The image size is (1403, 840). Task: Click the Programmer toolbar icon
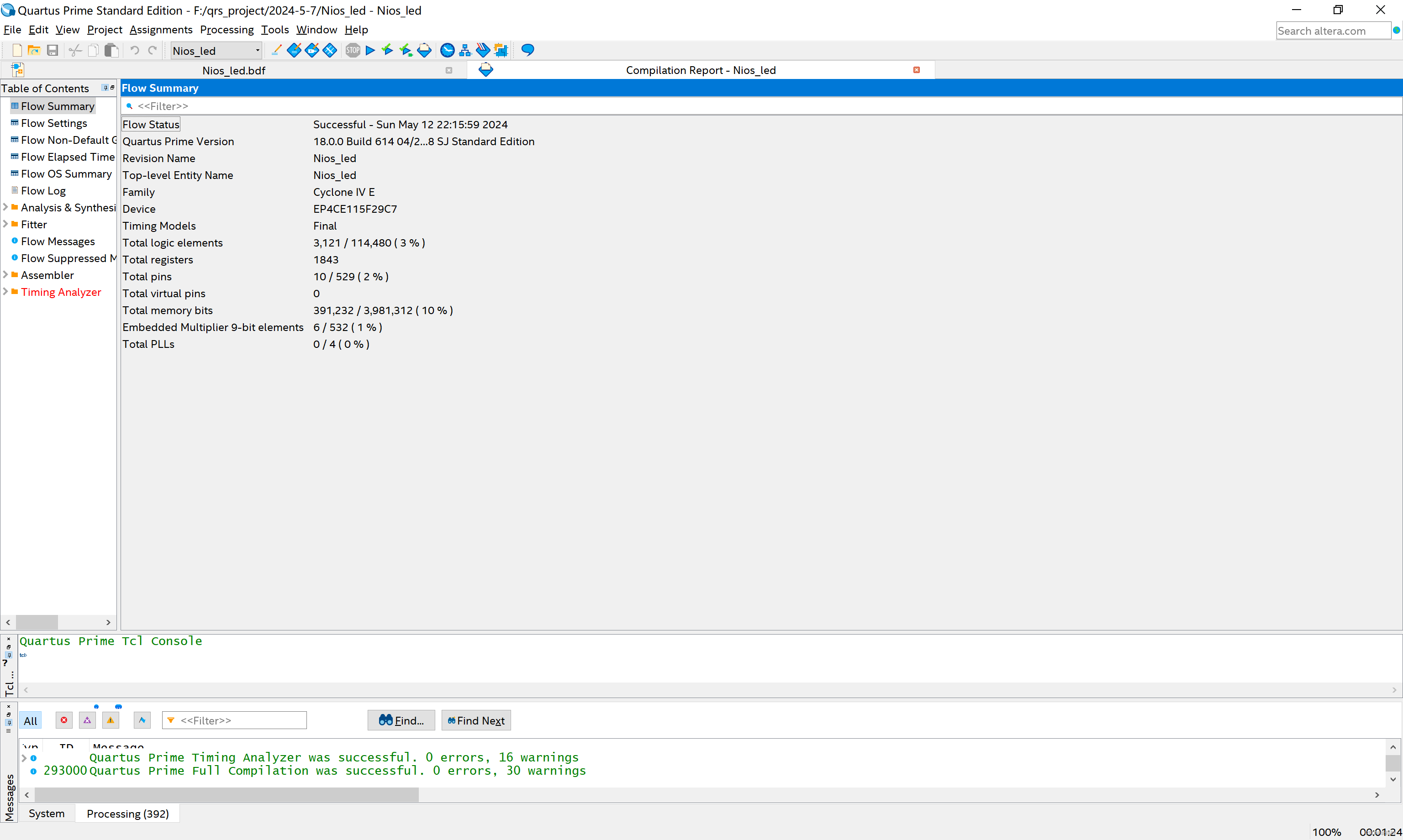pyautogui.click(x=483, y=50)
